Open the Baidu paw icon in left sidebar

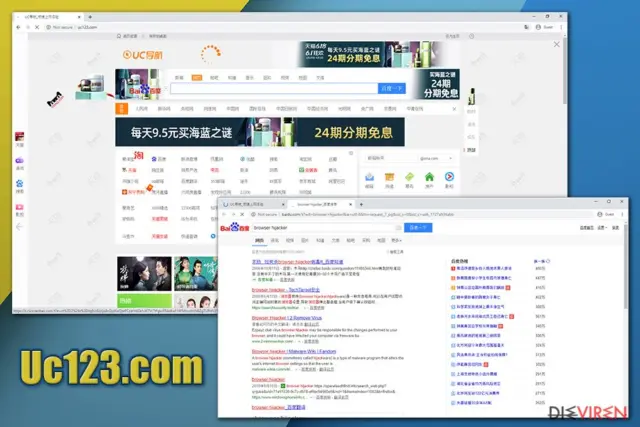coord(20,183)
